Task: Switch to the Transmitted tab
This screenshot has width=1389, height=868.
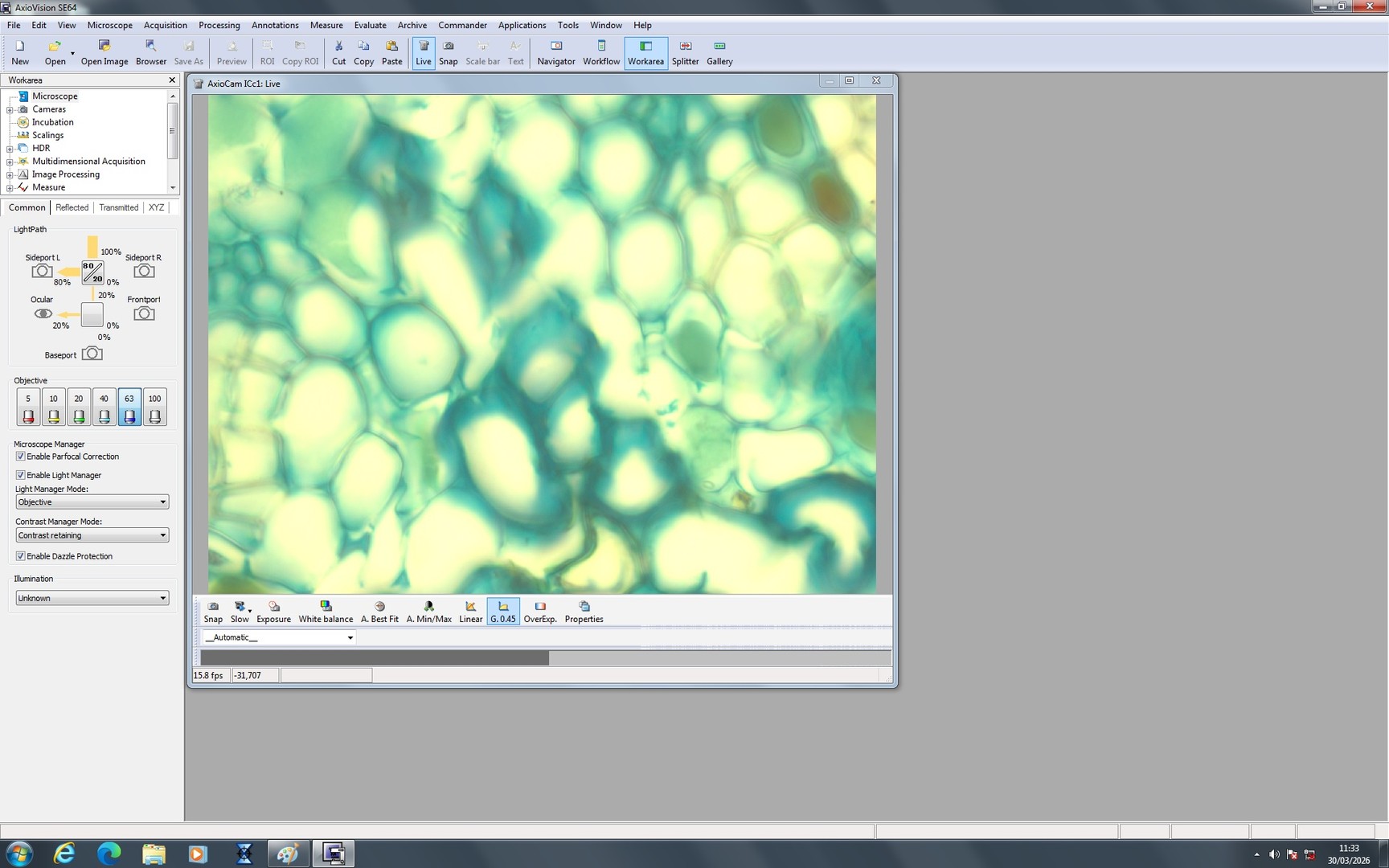Action: click(x=118, y=207)
